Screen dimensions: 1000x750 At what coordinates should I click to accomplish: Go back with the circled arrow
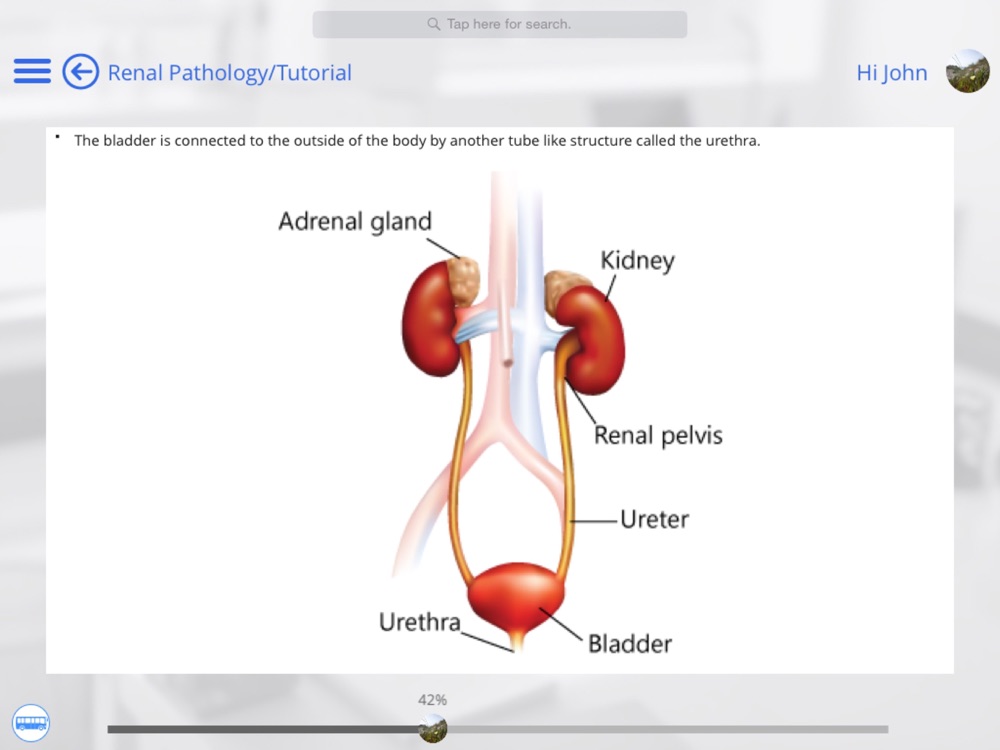tap(80, 71)
